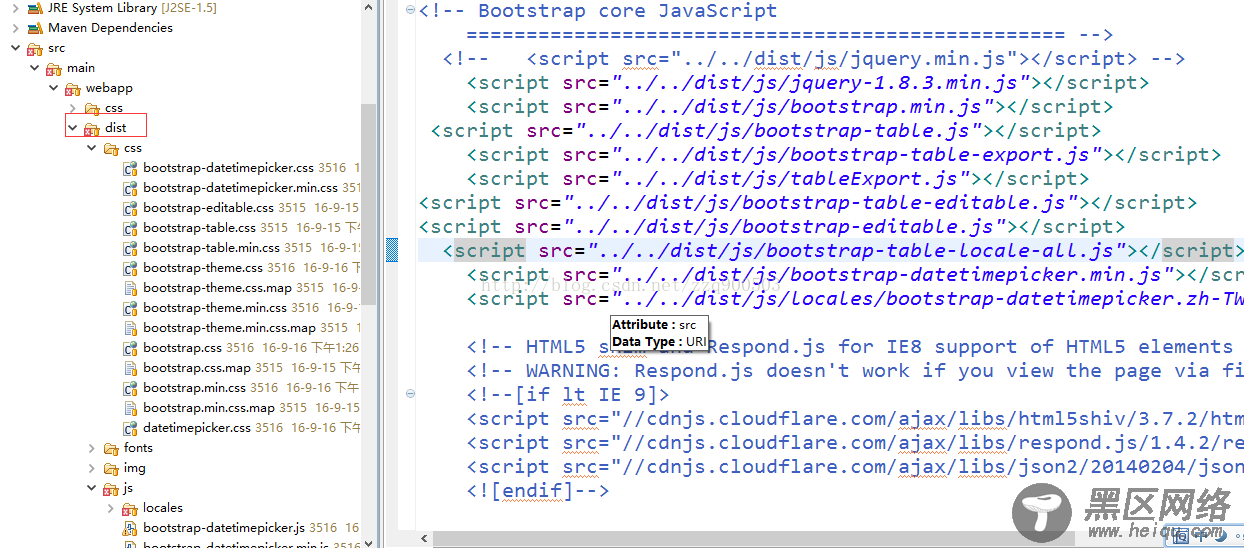Click the bootstrap-table.js script line
Screen dimensions: 1244x548
(x=765, y=131)
